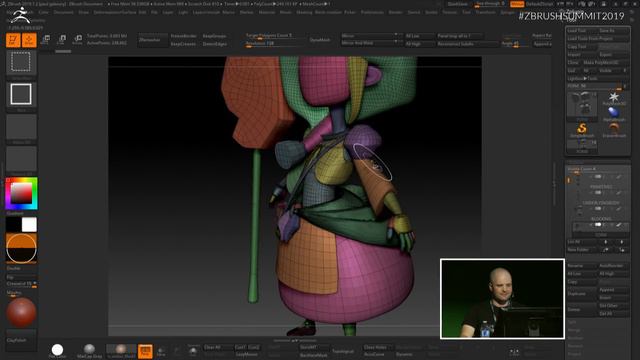
Task: Open the Rect stroke type selector
Action: tap(21, 94)
